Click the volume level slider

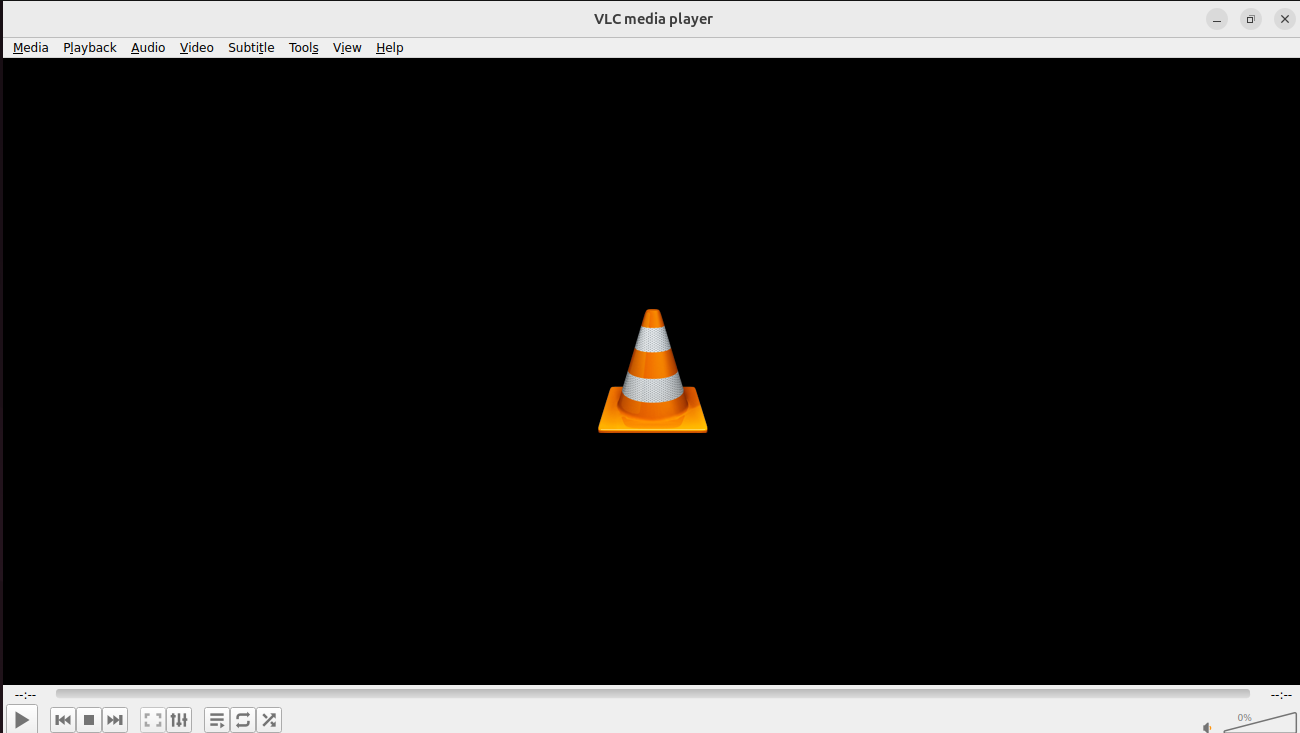pos(1260,723)
